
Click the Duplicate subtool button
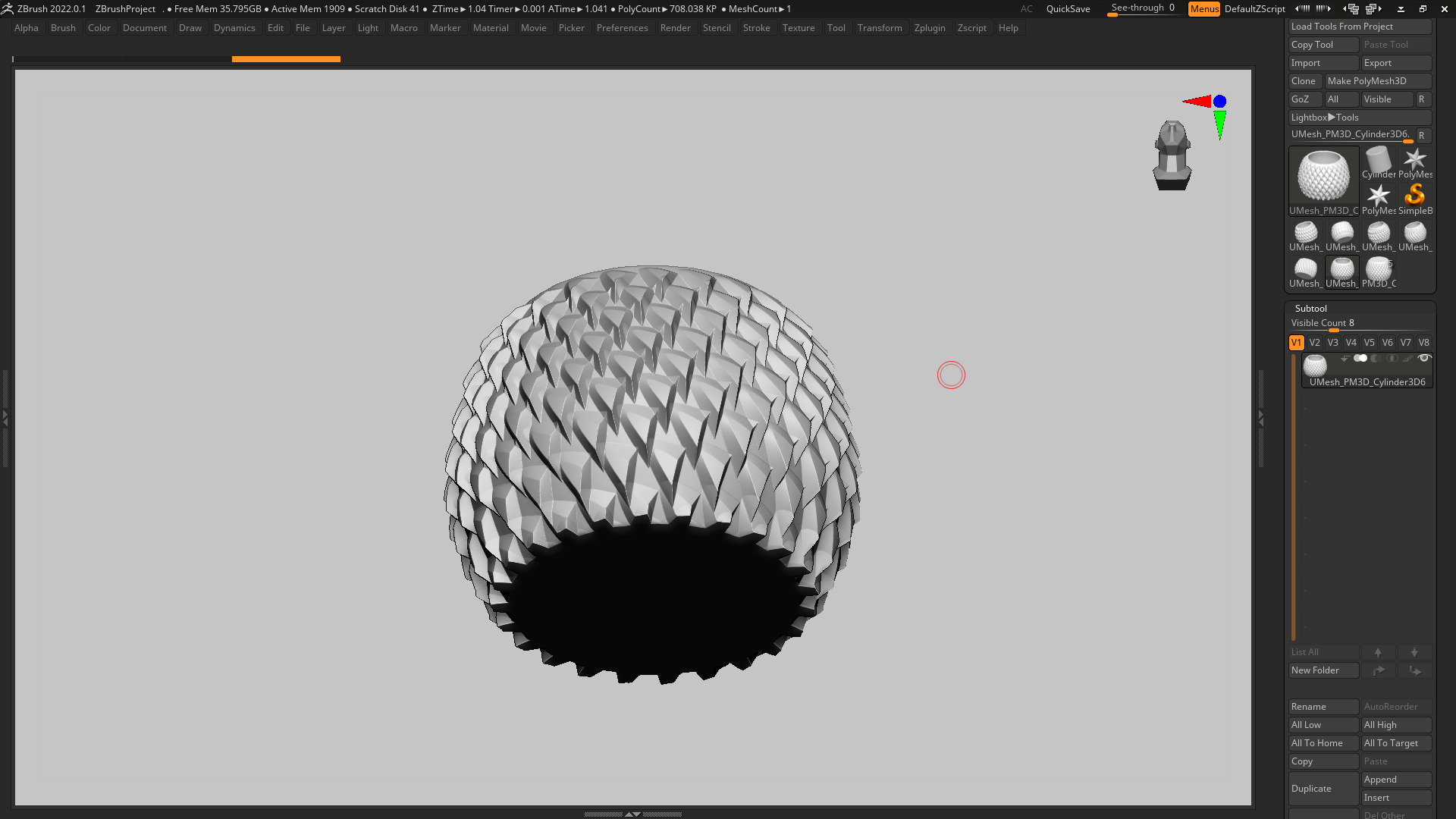point(1323,789)
